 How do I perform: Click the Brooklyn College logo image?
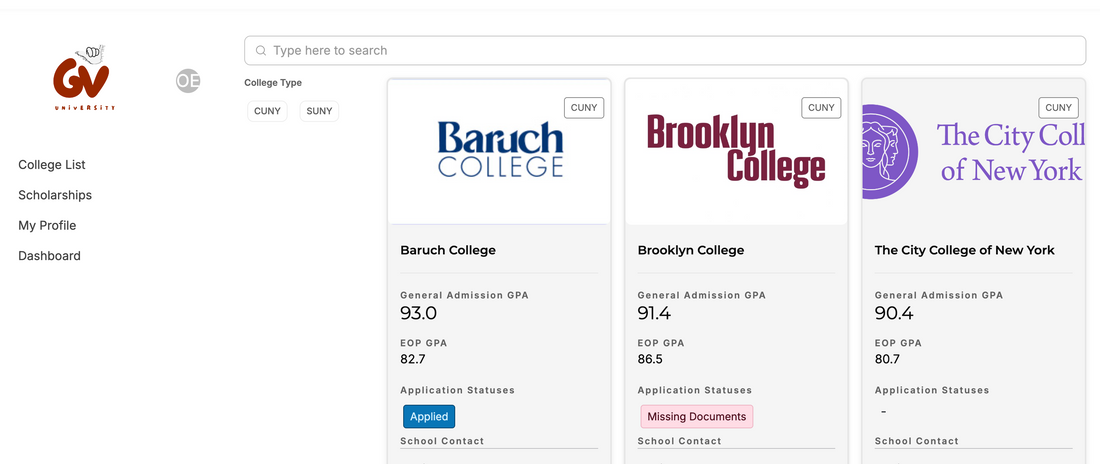(x=736, y=151)
